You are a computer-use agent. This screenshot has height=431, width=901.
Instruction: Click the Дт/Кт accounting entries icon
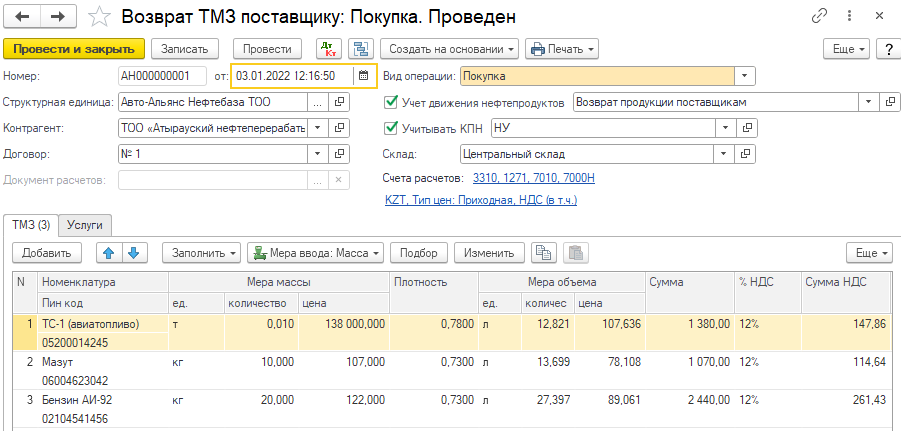pos(328,49)
